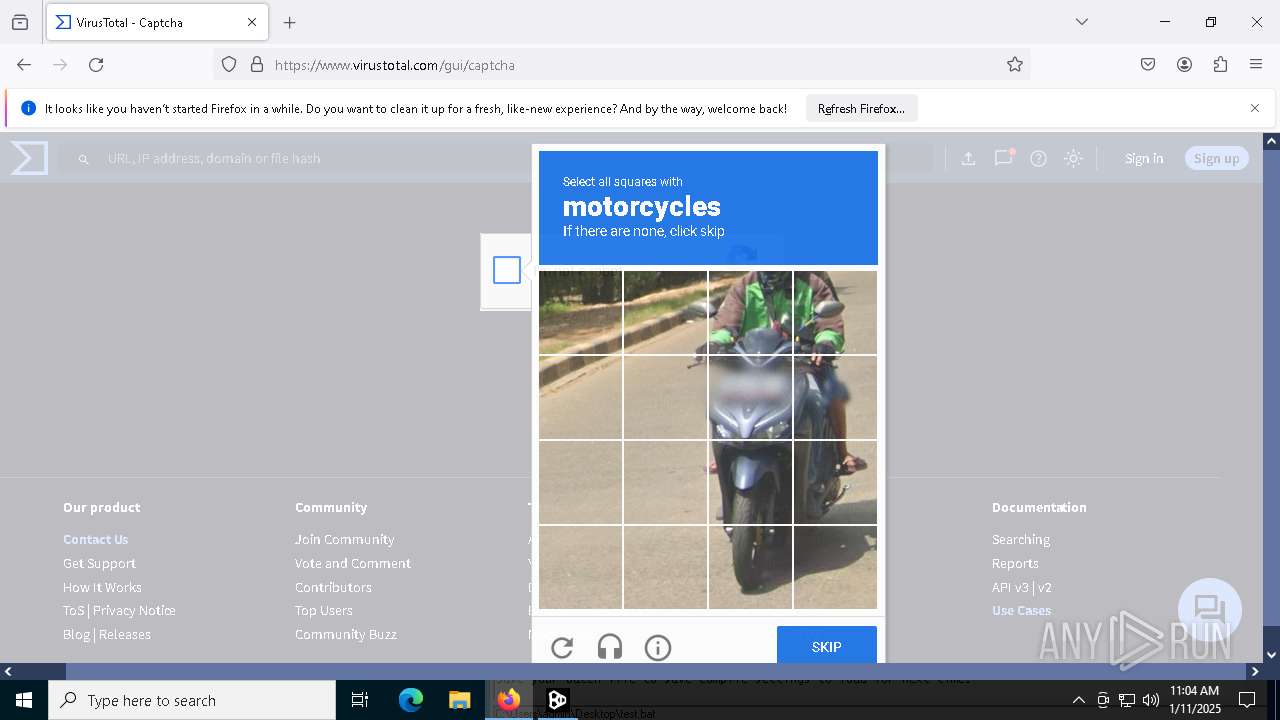
Task: Click the SKIP button
Action: pos(827,646)
